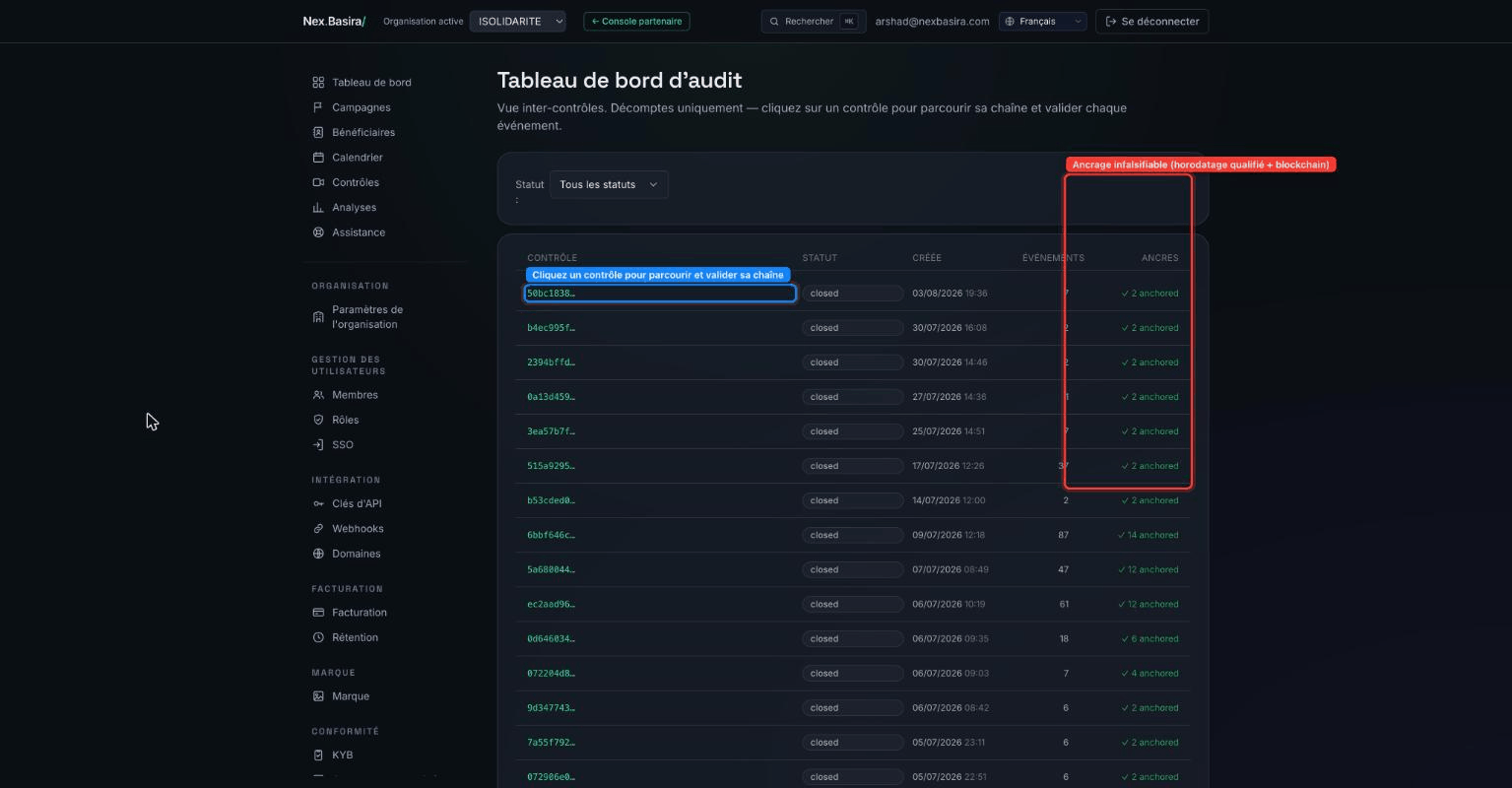This screenshot has height=788, width=1512.
Task: Click the 4 anchored status text
Action: pos(1150,674)
